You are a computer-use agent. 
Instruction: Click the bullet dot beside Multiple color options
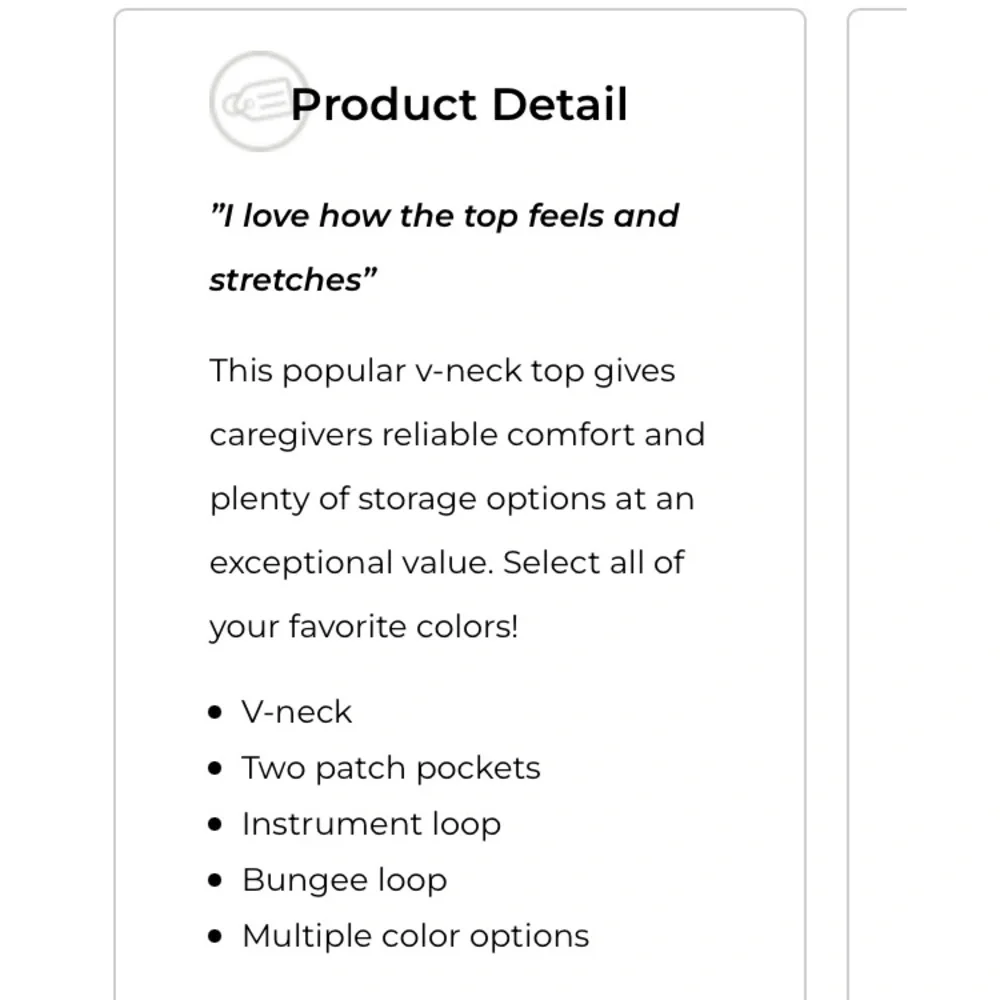pyautogui.click(x=216, y=937)
